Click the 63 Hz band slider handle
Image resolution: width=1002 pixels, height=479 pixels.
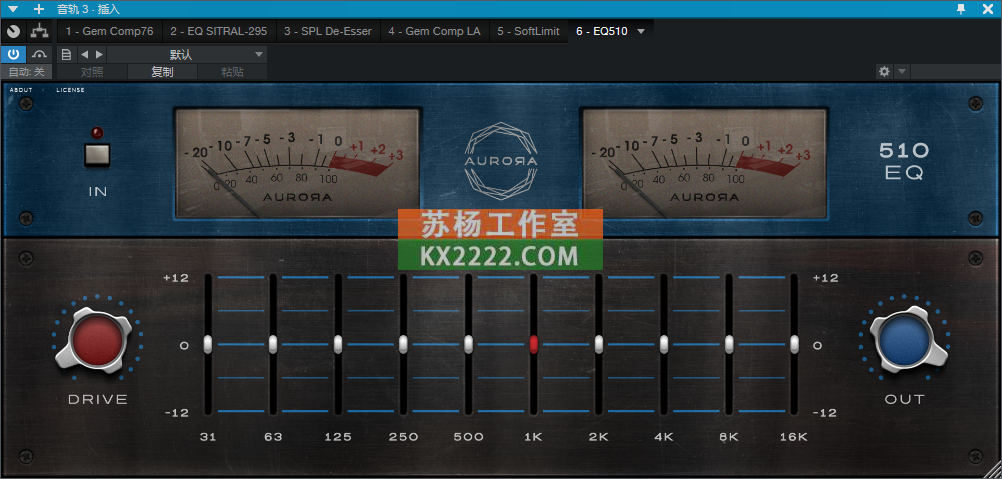pos(273,344)
